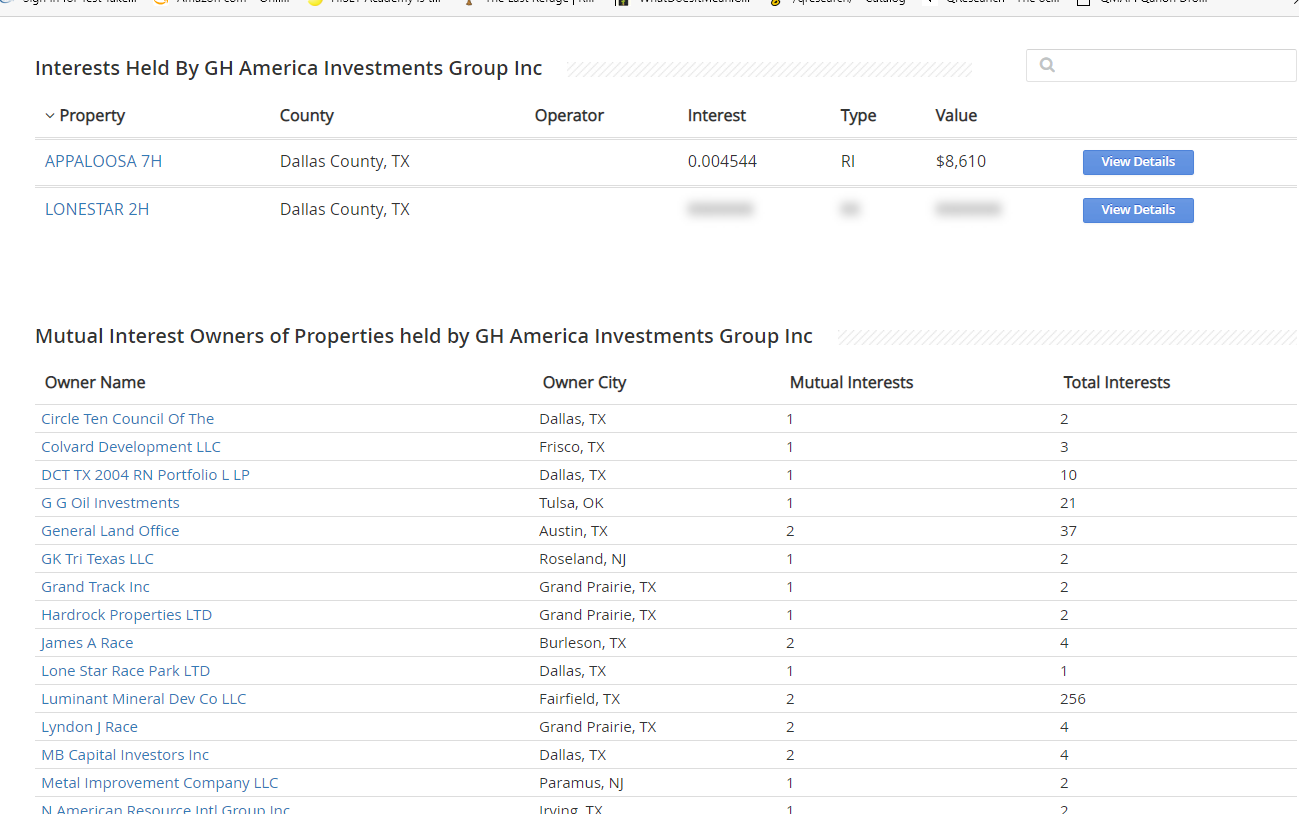Sort by the County column header
This screenshot has width=1299, height=814.
click(x=307, y=115)
